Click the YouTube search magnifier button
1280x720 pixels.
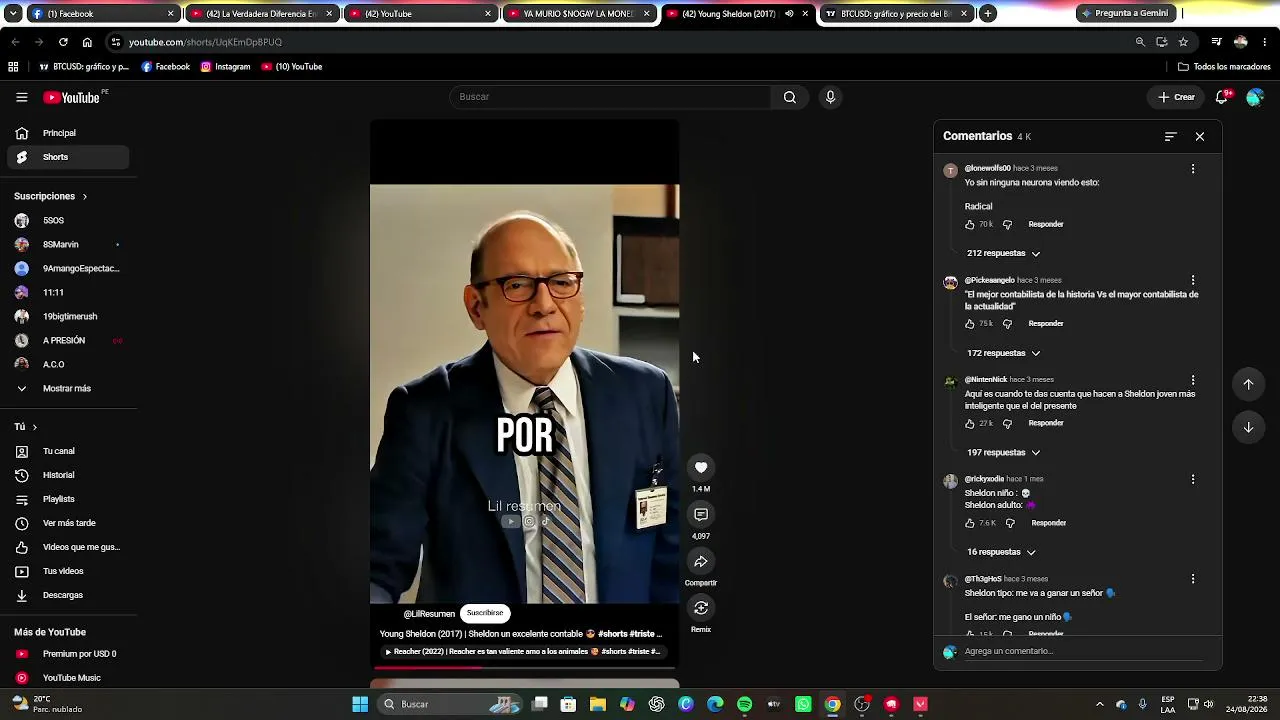pos(790,97)
